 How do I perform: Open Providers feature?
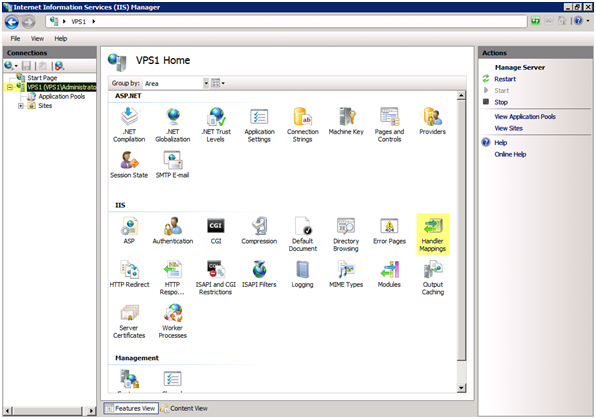tap(433, 121)
